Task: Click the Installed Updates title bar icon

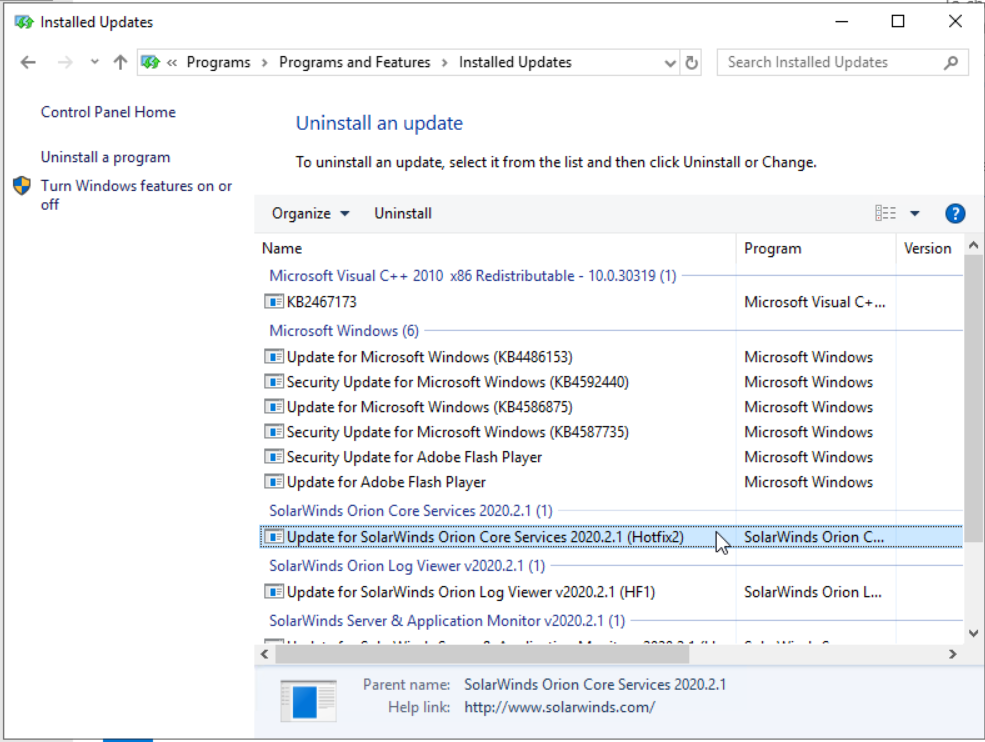Action: tap(24, 22)
